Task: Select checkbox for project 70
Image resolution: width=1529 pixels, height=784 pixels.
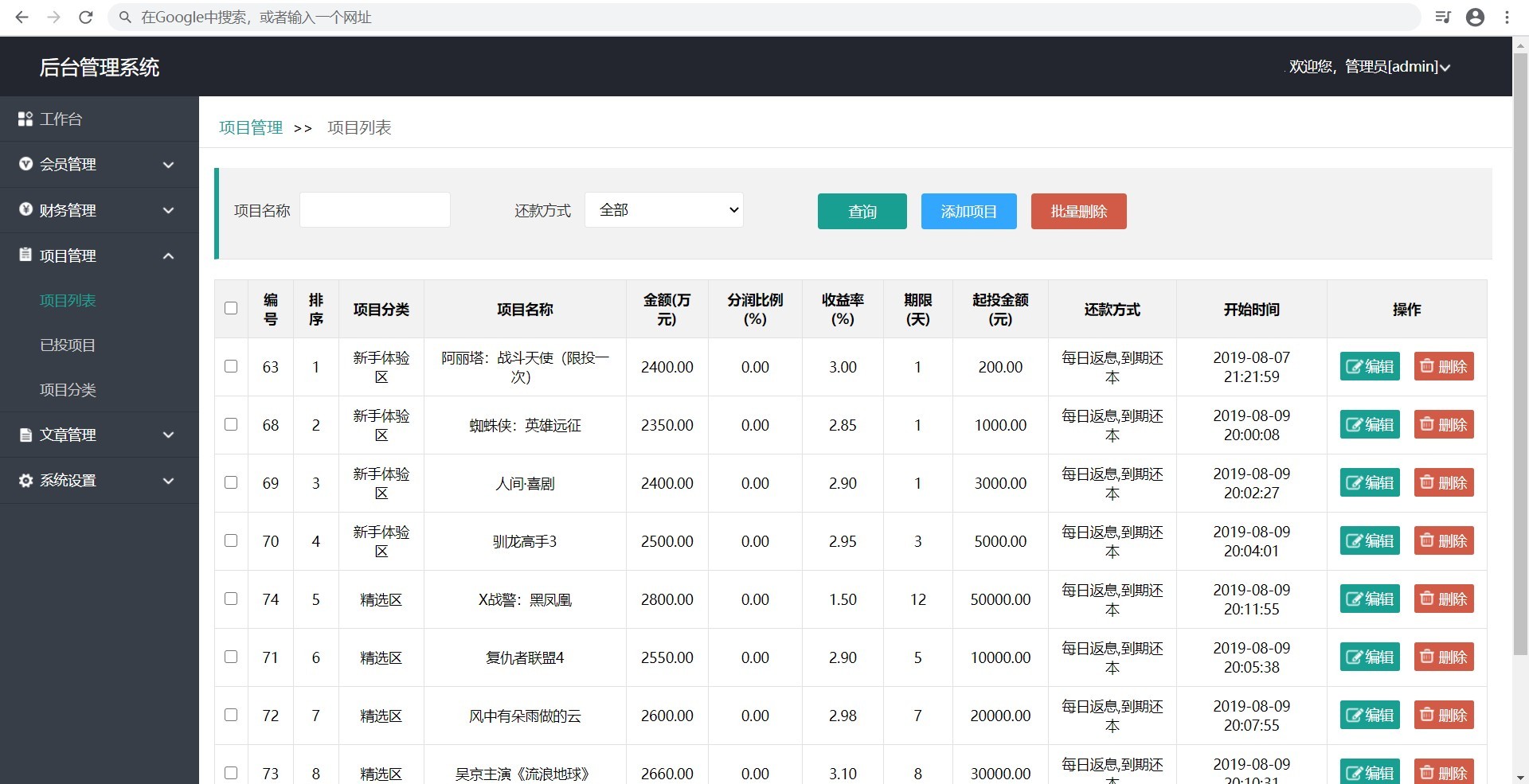Action: (231, 540)
